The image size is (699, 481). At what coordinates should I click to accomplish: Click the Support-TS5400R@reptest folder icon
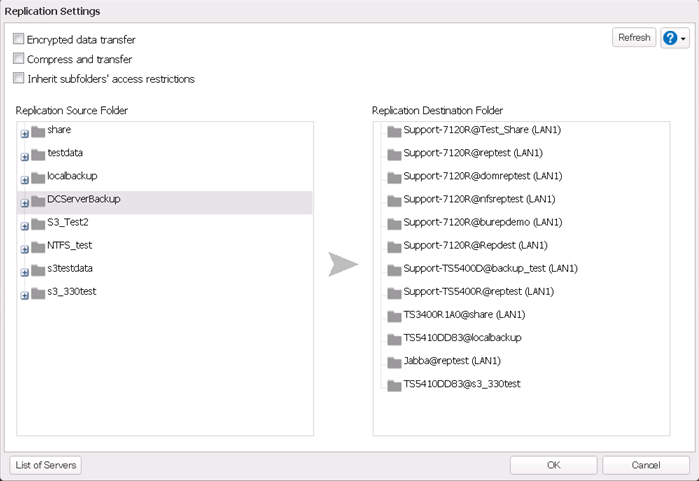click(393, 293)
